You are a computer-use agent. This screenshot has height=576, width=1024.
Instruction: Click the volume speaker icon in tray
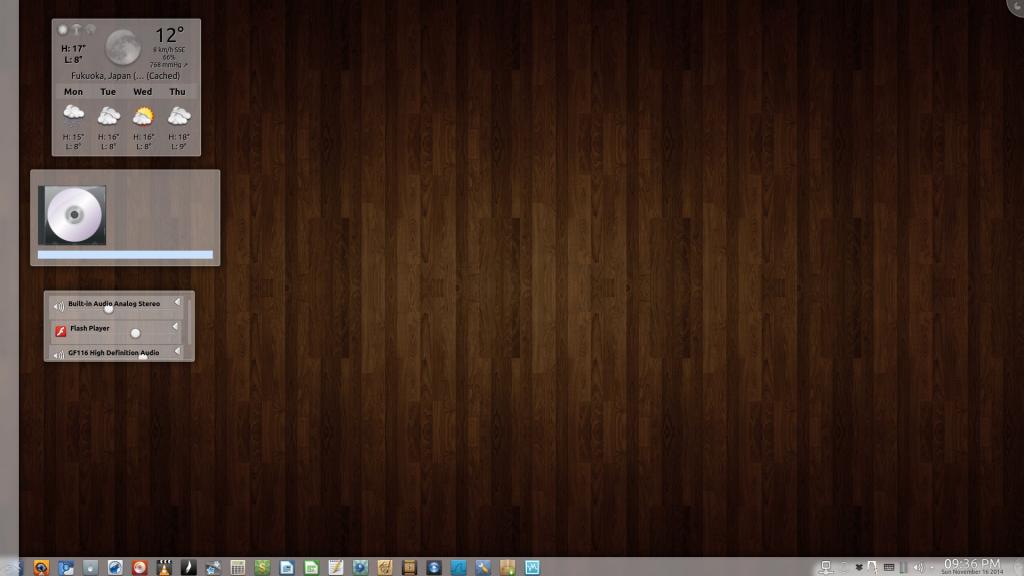pyautogui.click(x=918, y=567)
